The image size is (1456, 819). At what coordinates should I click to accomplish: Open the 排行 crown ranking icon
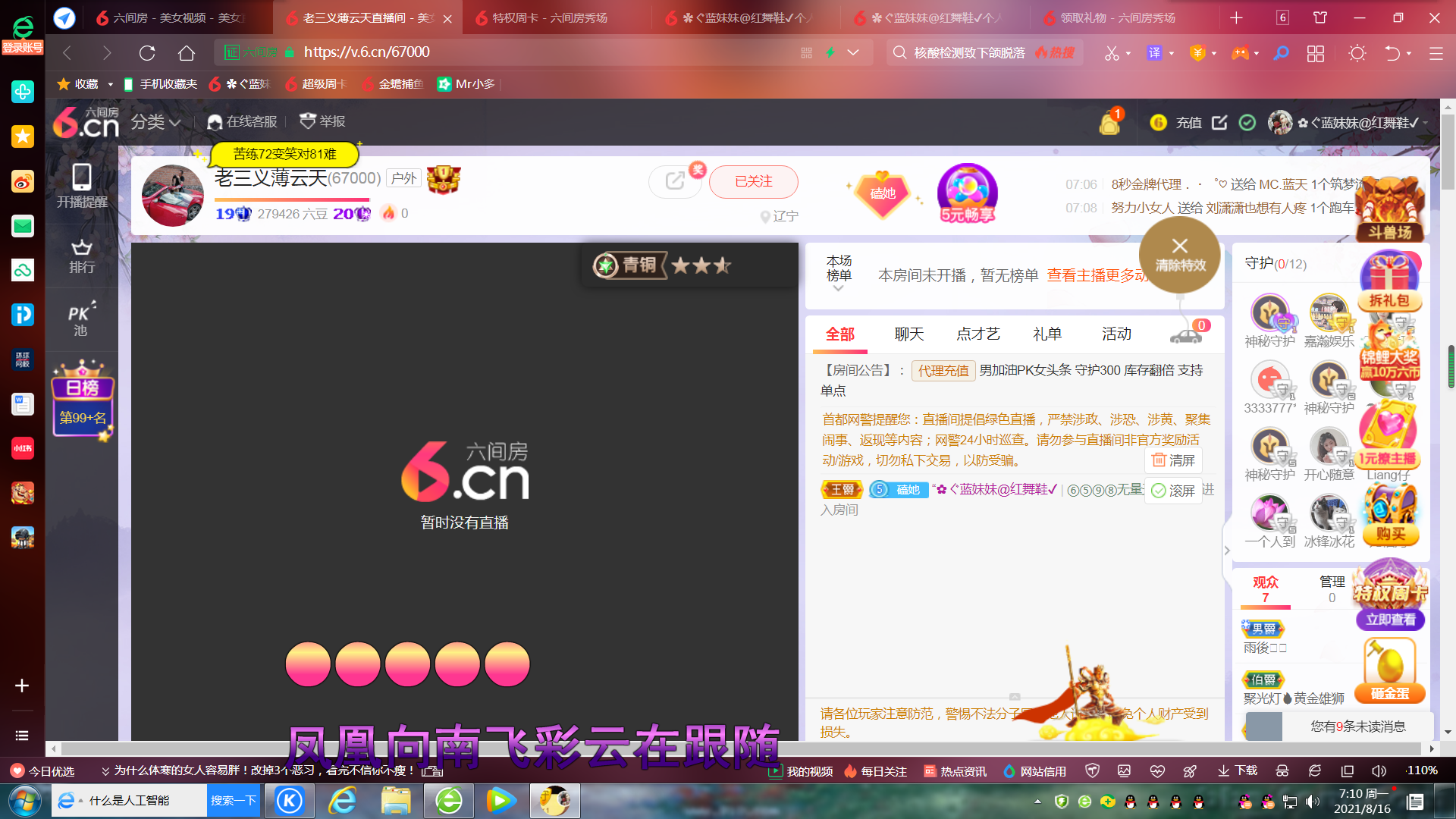[82, 256]
